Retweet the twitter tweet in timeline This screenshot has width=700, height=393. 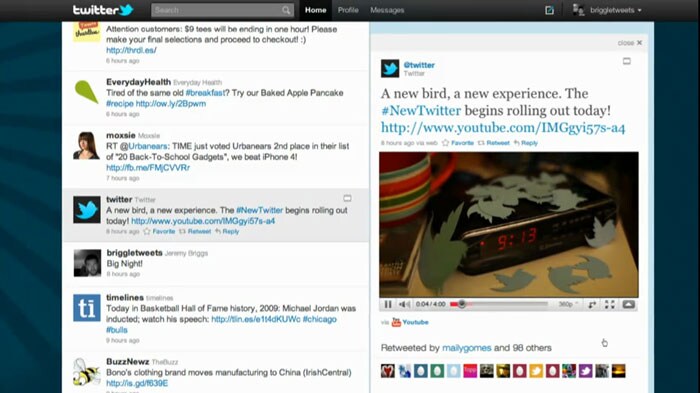[195, 231]
